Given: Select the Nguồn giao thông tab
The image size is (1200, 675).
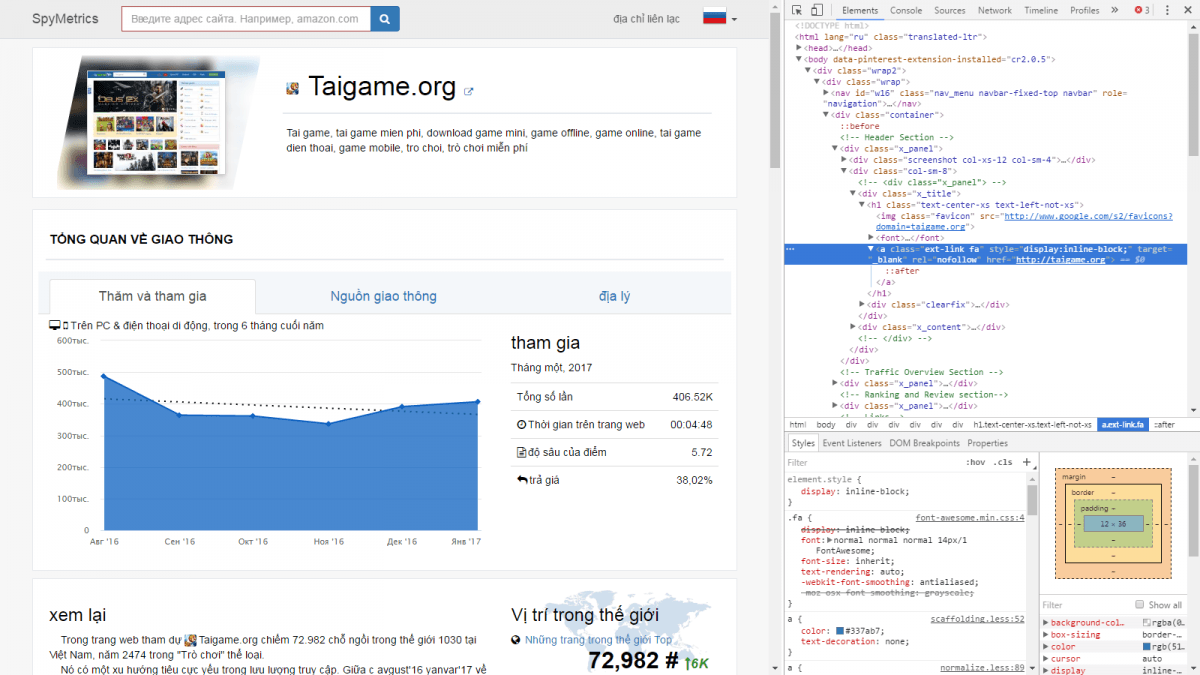Looking at the screenshot, I should pyautogui.click(x=384, y=296).
